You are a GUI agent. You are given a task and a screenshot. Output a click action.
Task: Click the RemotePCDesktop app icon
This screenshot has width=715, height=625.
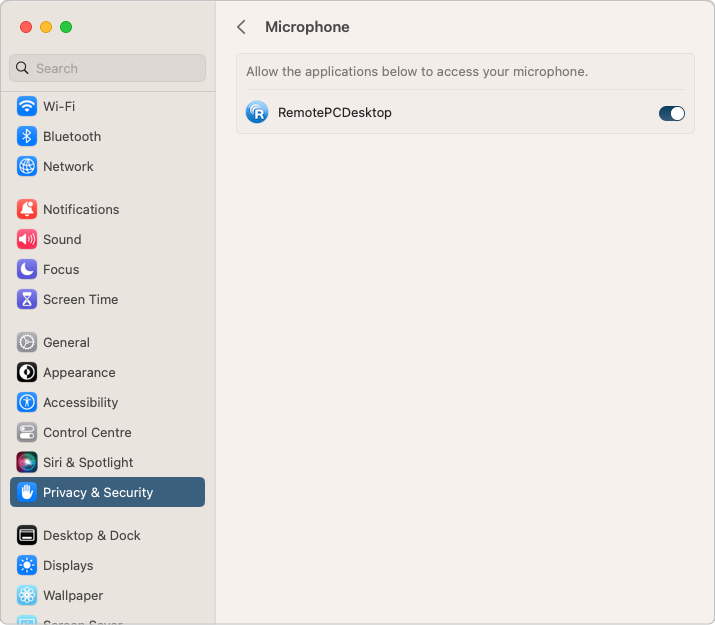click(x=257, y=113)
